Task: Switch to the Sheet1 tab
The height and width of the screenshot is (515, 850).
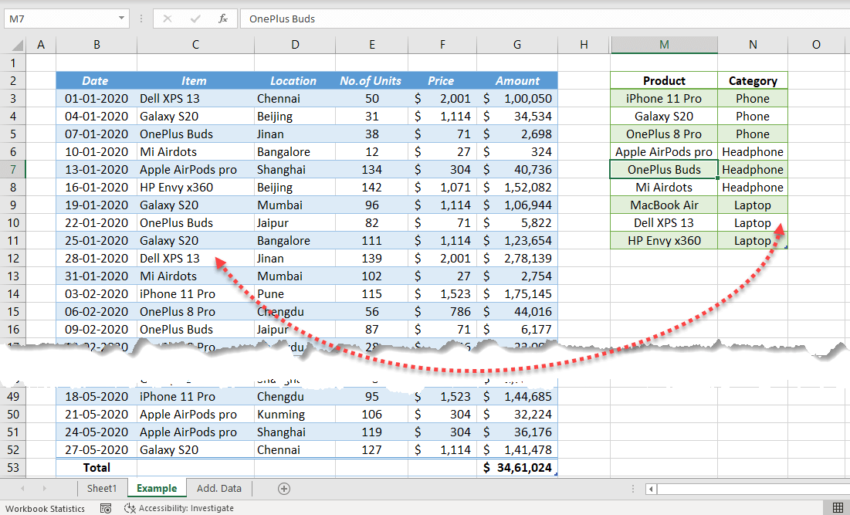Action: (x=102, y=488)
